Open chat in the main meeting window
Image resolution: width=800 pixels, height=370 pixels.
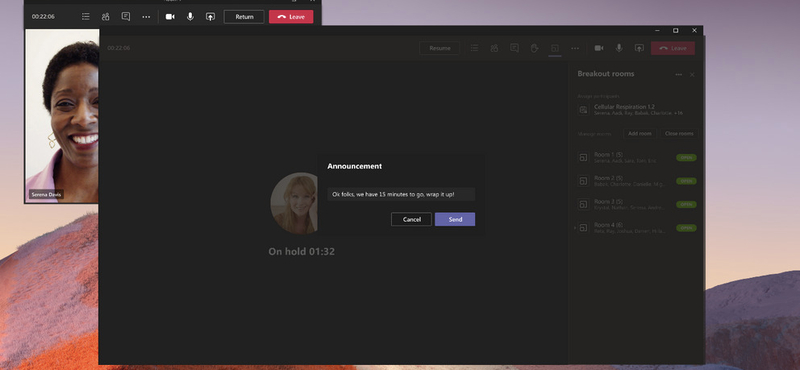(514, 48)
